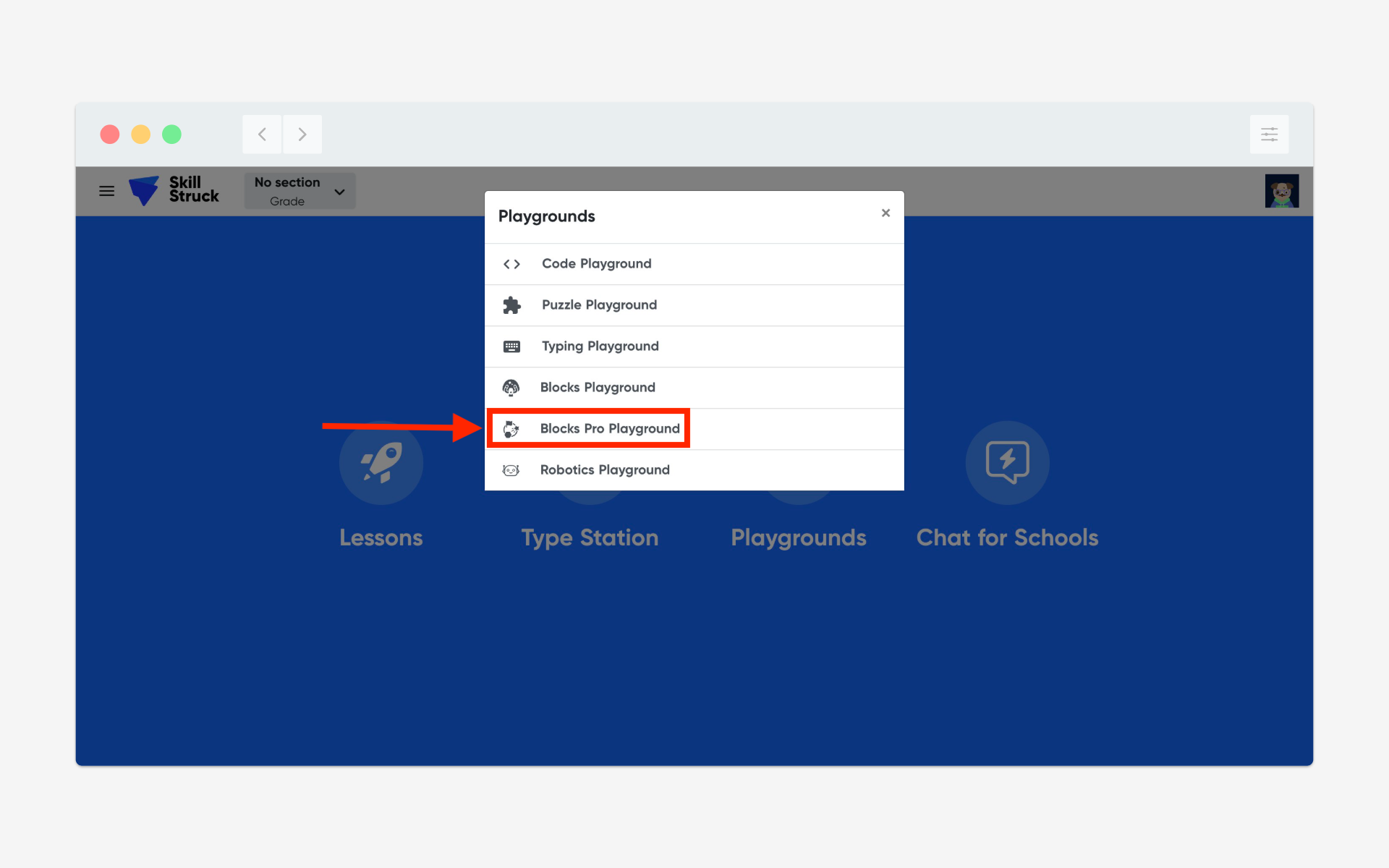Viewport: 1389px width, 868px height.
Task: Click the Blocks Playground icon
Action: pos(511,388)
